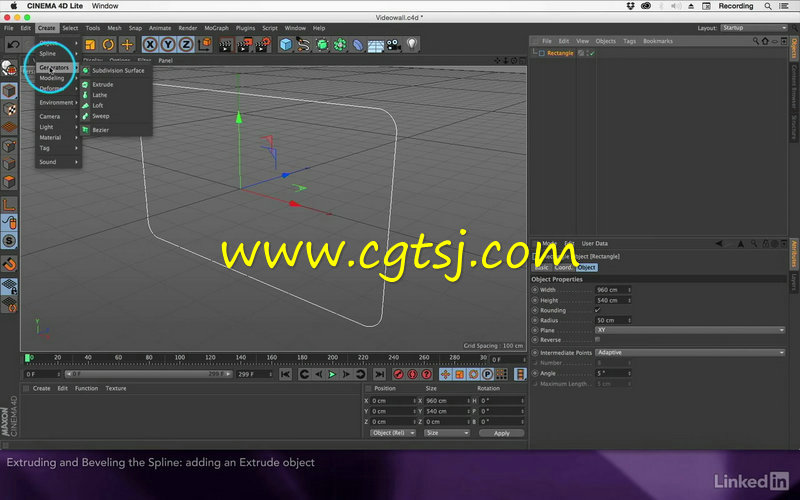Image resolution: width=800 pixels, height=500 pixels.
Task: Open the Layout Startup dropdown
Action: (754, 28)
